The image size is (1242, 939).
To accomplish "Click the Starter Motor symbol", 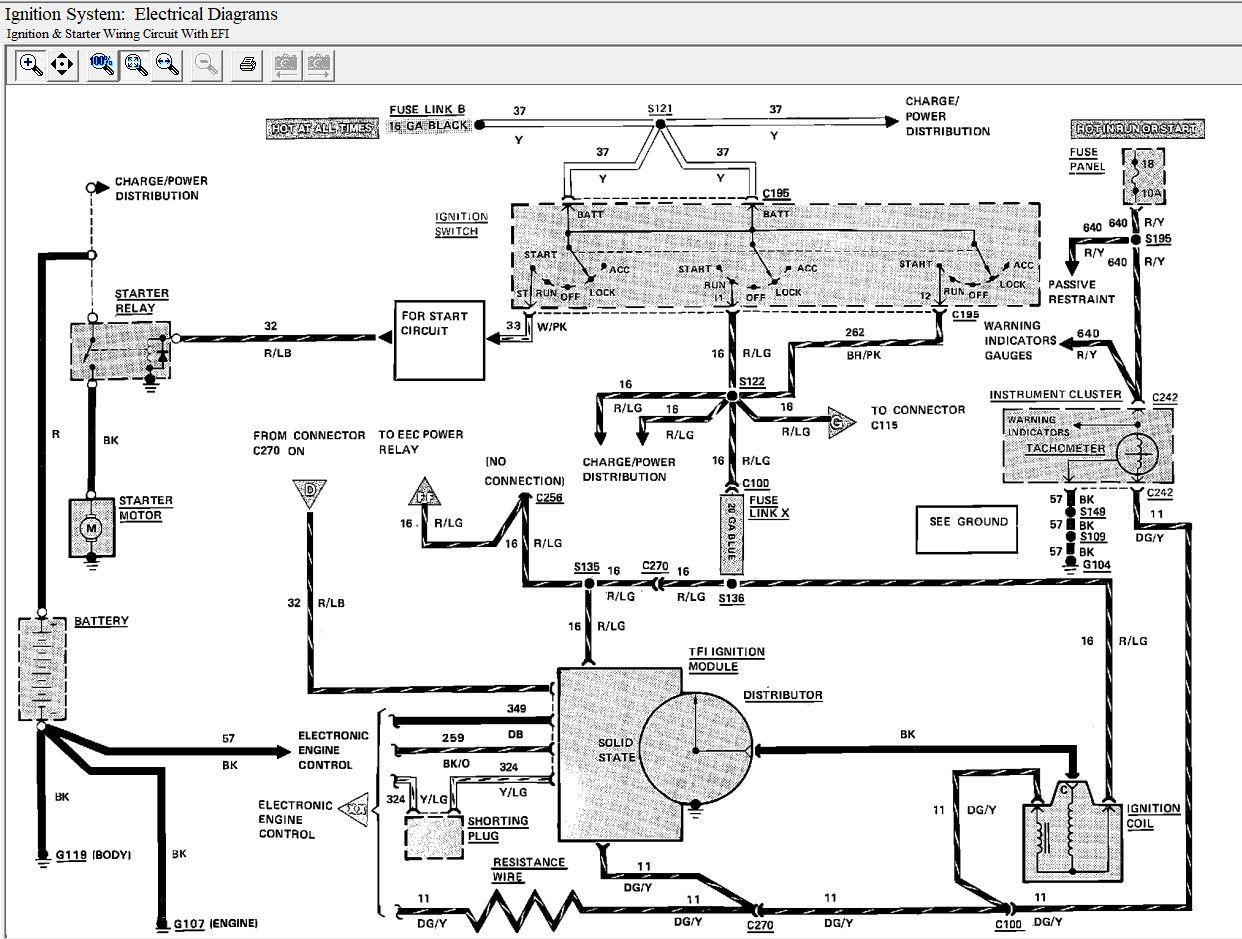I will click(x=92, y=526).
